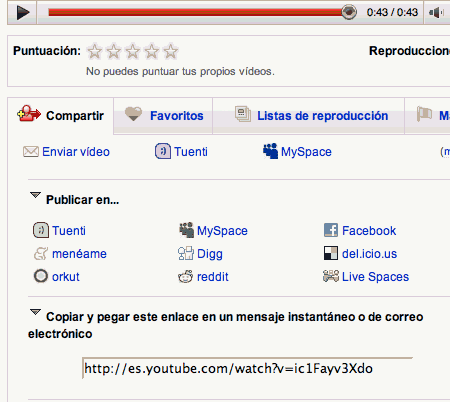
Task: Open the Listas de reproducción tab
Action: pos(309,116)
